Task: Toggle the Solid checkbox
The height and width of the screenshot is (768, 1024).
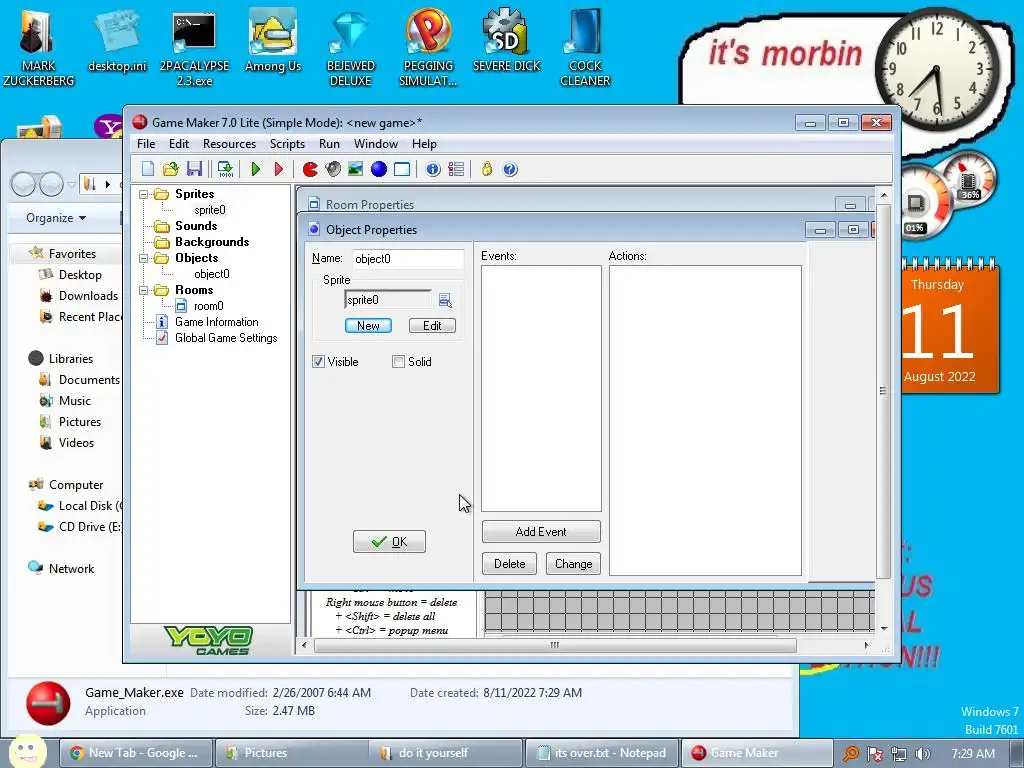Action: (x=398, y=362)
